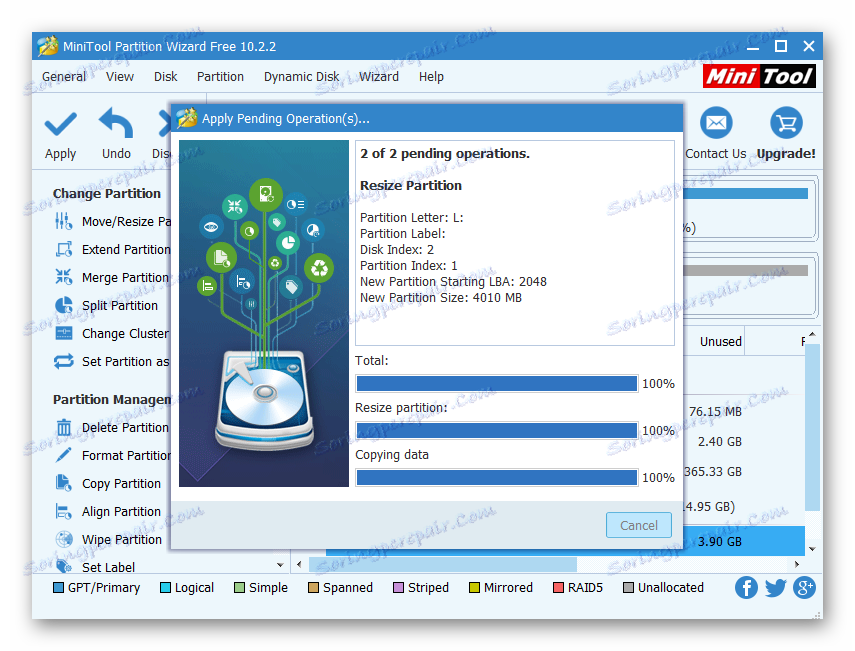
Task: Click the Undo toolbar label
Action: [x=116, y=154]
